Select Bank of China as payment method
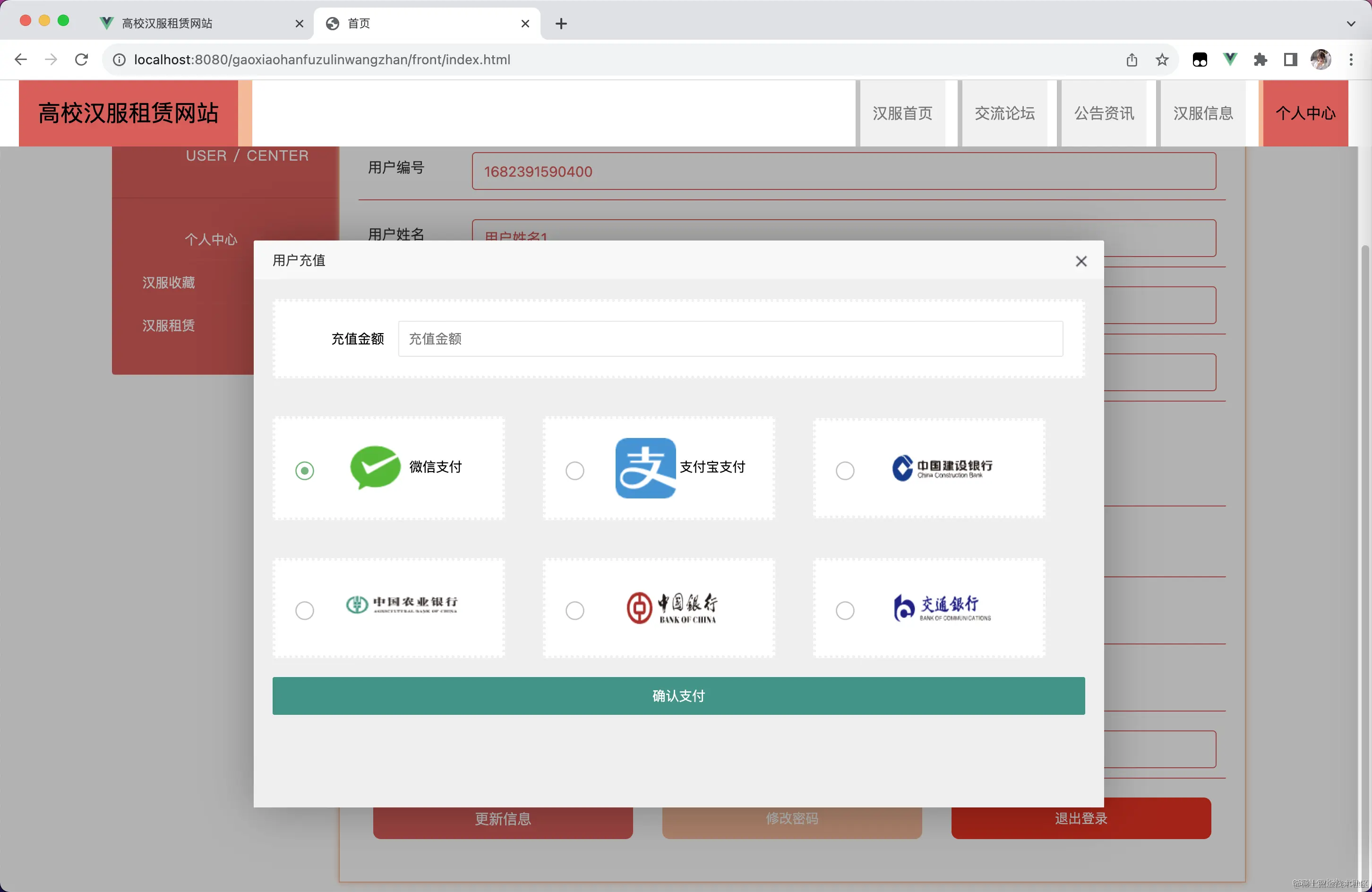 point(575,610)
